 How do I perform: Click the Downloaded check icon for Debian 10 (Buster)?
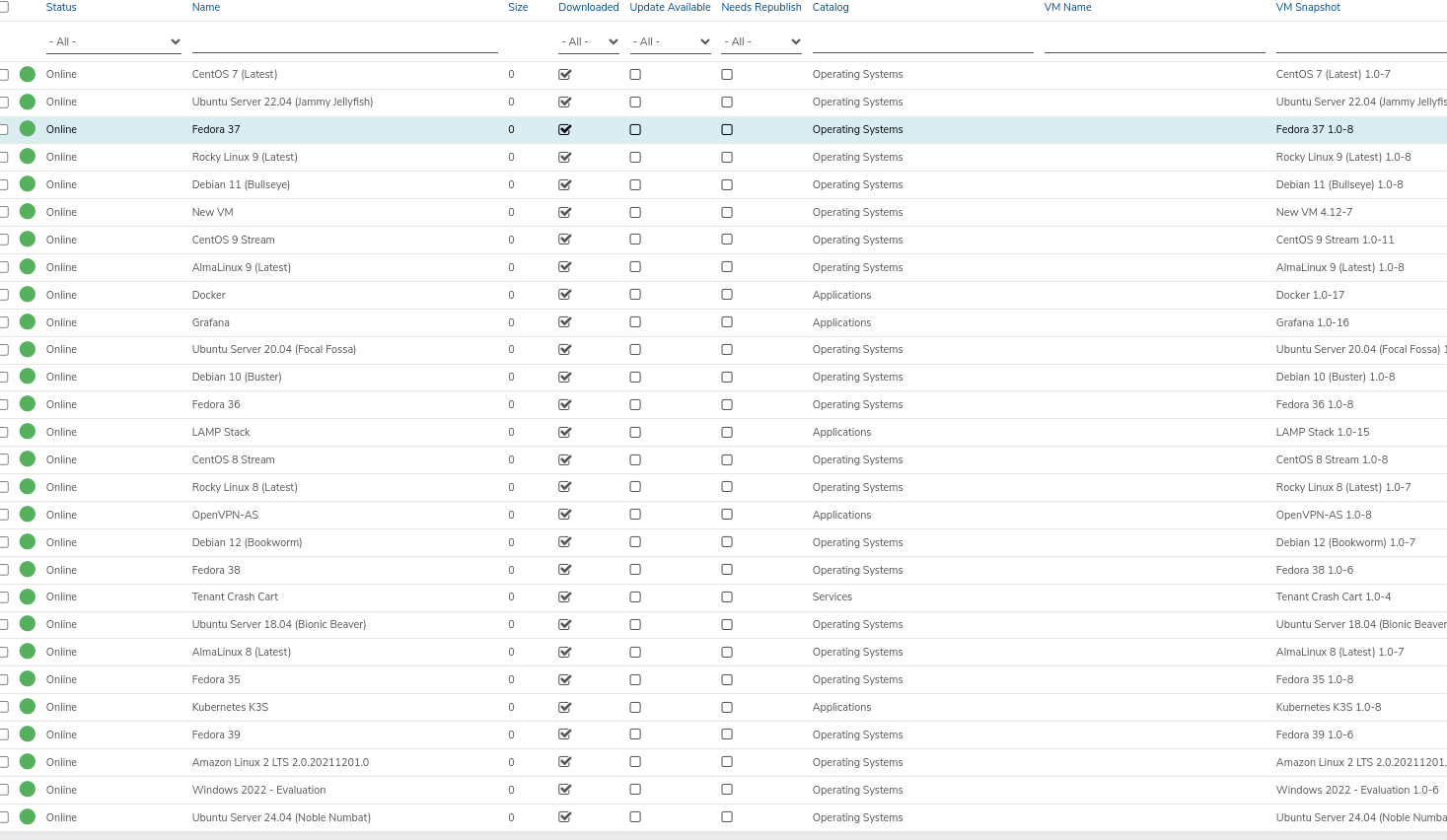click(565, 377)
